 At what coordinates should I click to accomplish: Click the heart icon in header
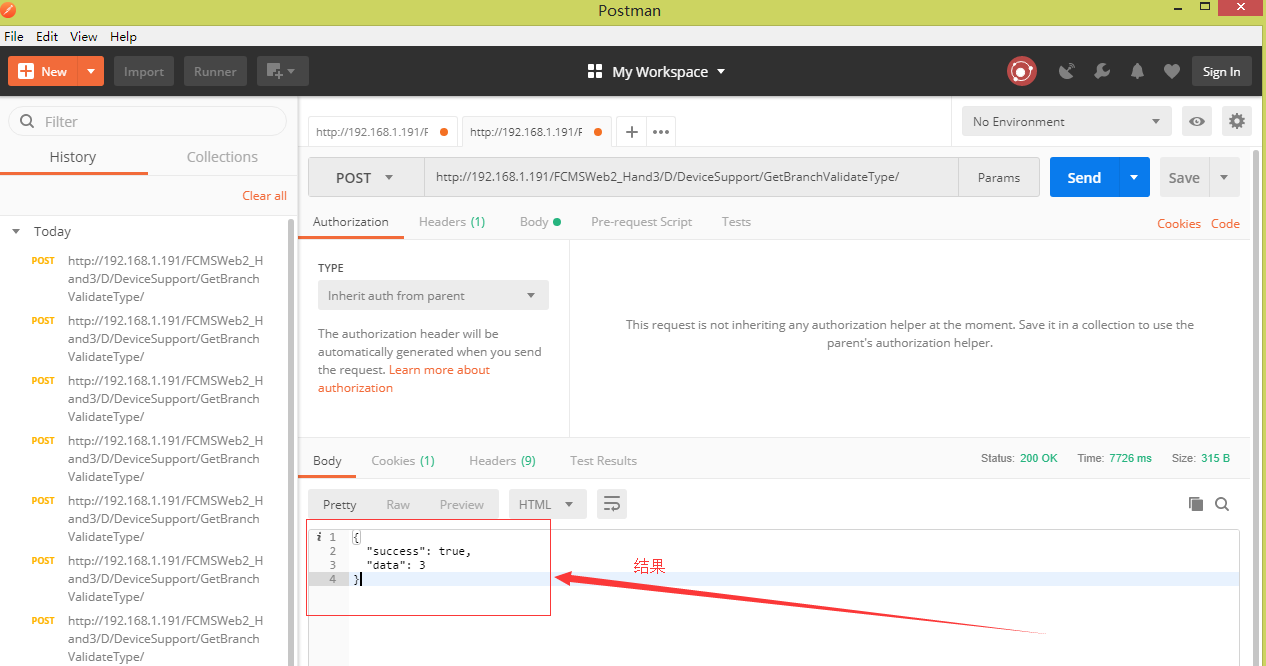1172,71
